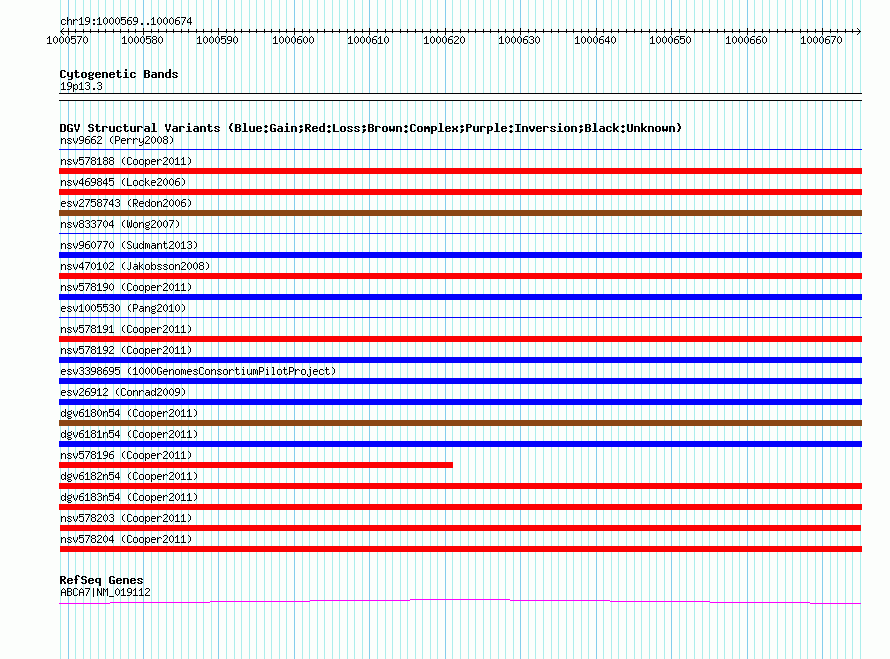This screenshot has width=890, height=659.
Task: Open variant nsv578190 (Cooper2011) label
Action: tap(126, 287)
